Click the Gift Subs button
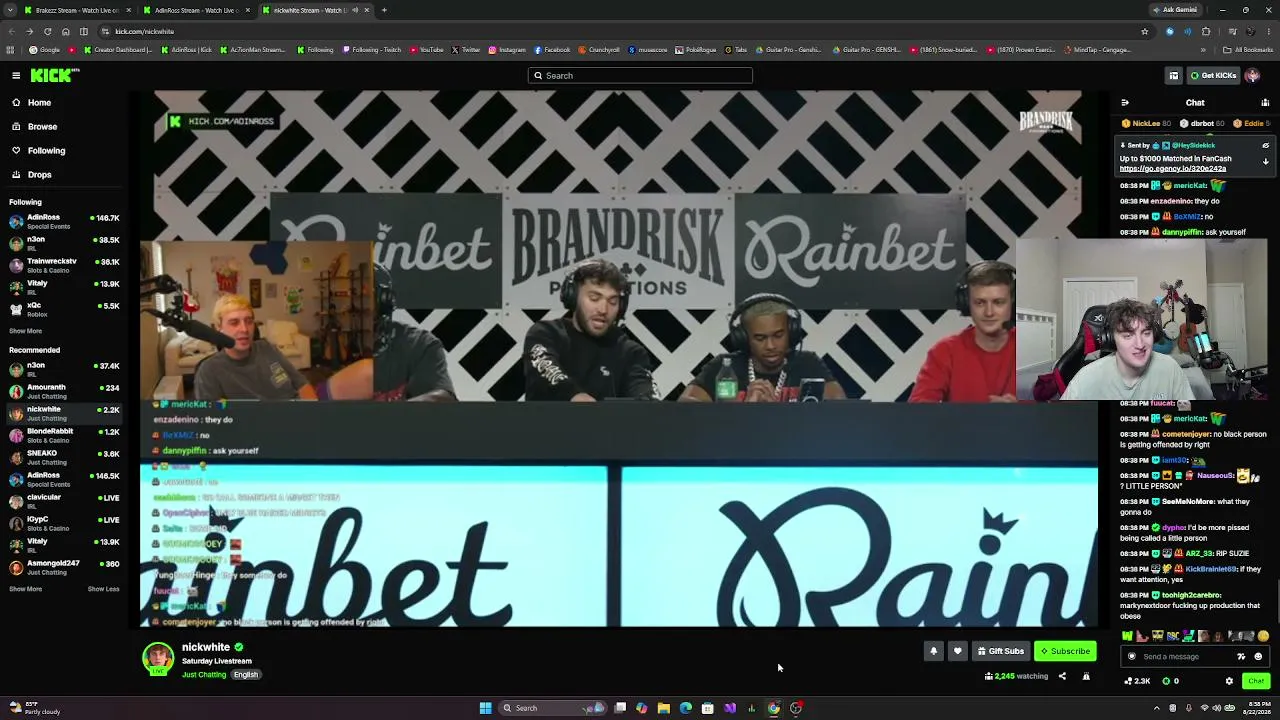 tap(1000, 651)
